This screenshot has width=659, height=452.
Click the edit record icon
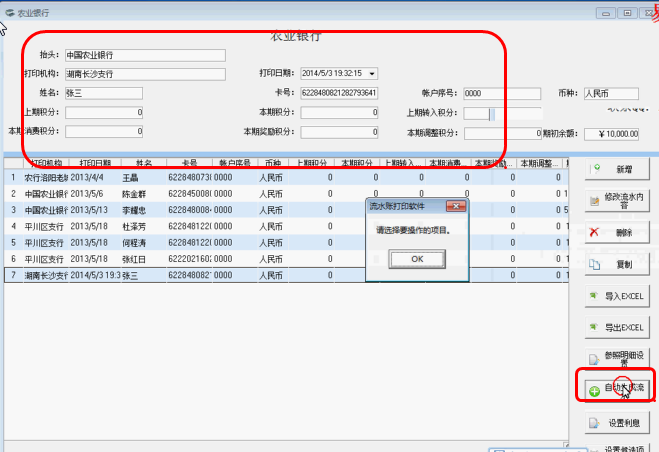[x=594, y=201]
